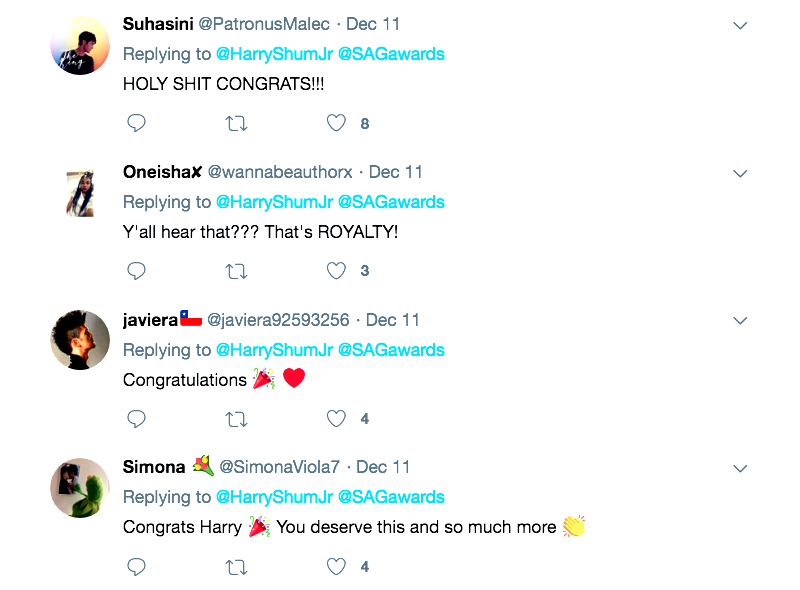This screenshot has width=800, height=590.
Task: Reply to Suhasini's congrats tweet
Action: pos(137,123)
